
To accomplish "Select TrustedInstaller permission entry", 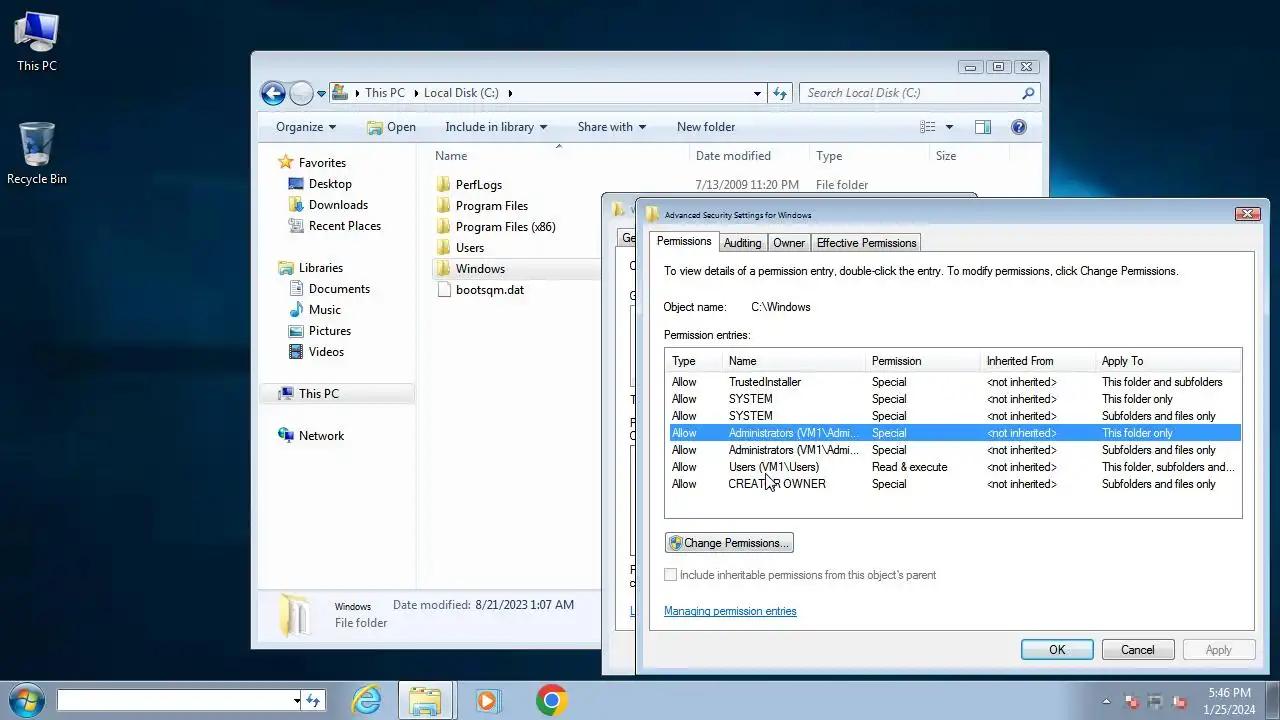I will [954, 382].
